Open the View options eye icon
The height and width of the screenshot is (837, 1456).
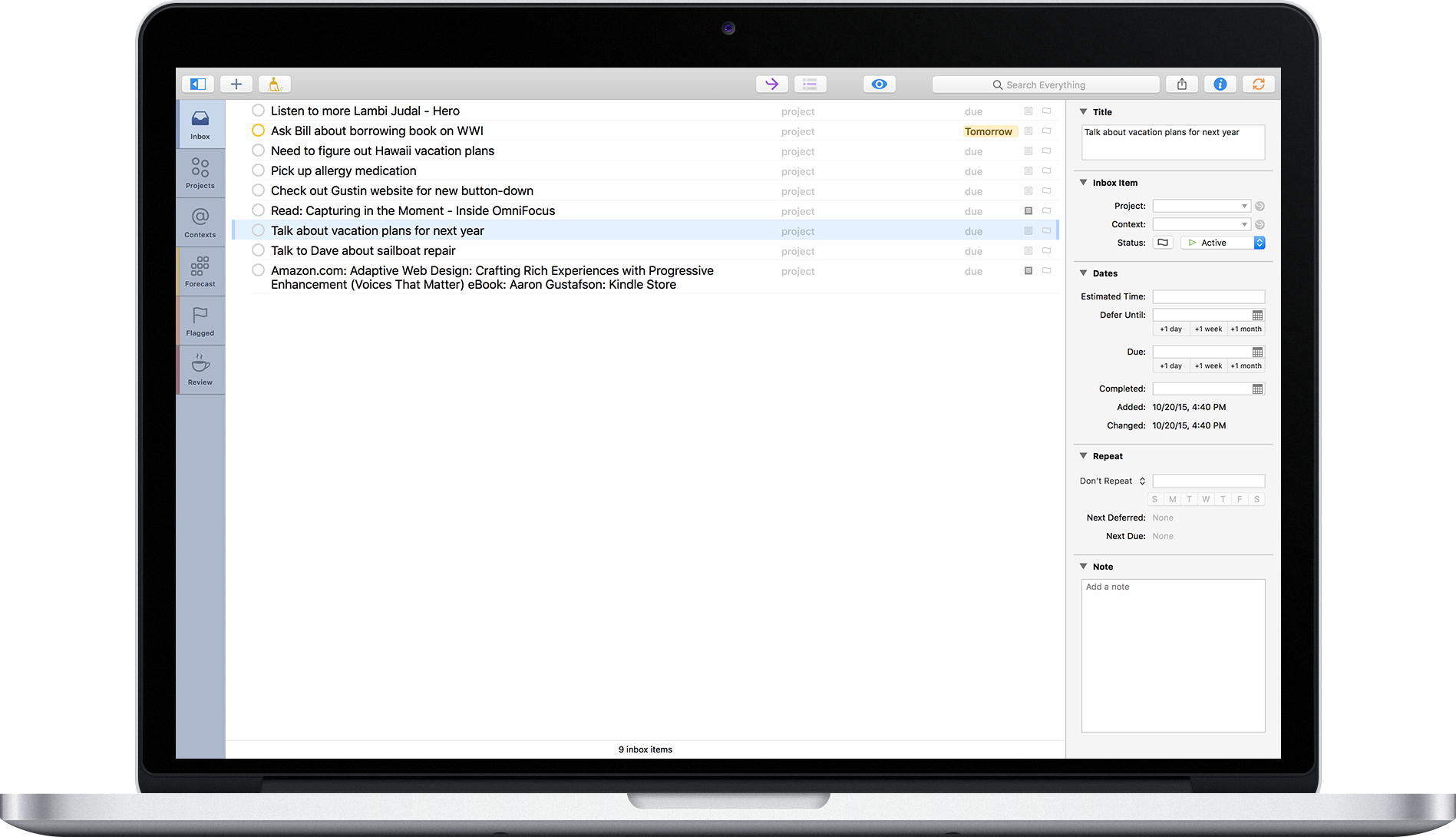click(879, 84)
